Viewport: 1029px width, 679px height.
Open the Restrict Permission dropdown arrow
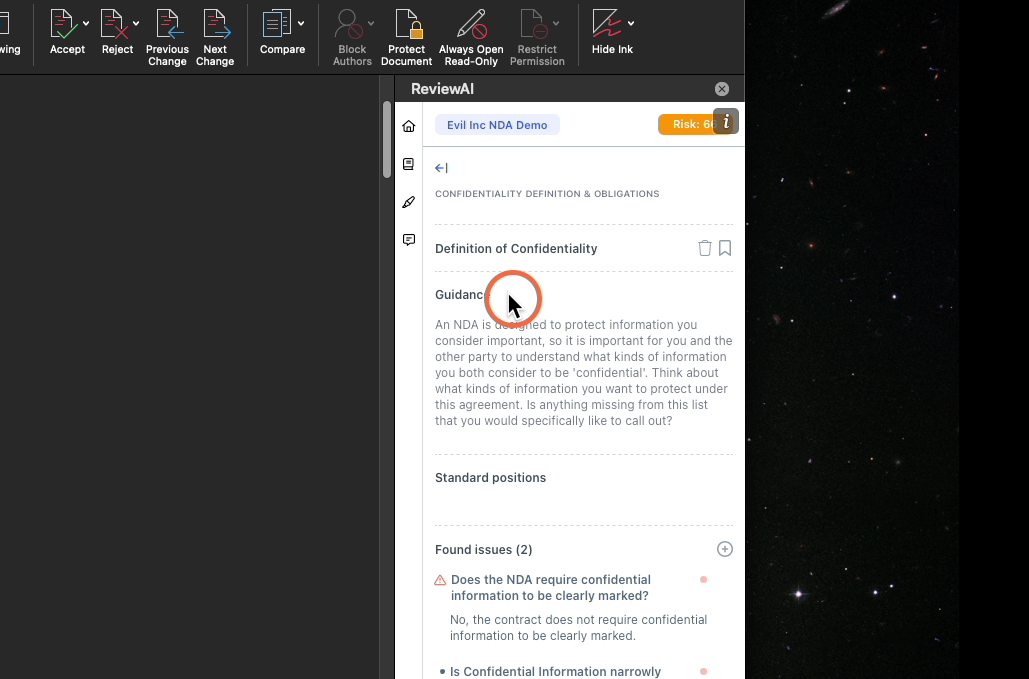pyautogui.click(x=556, y=24)
